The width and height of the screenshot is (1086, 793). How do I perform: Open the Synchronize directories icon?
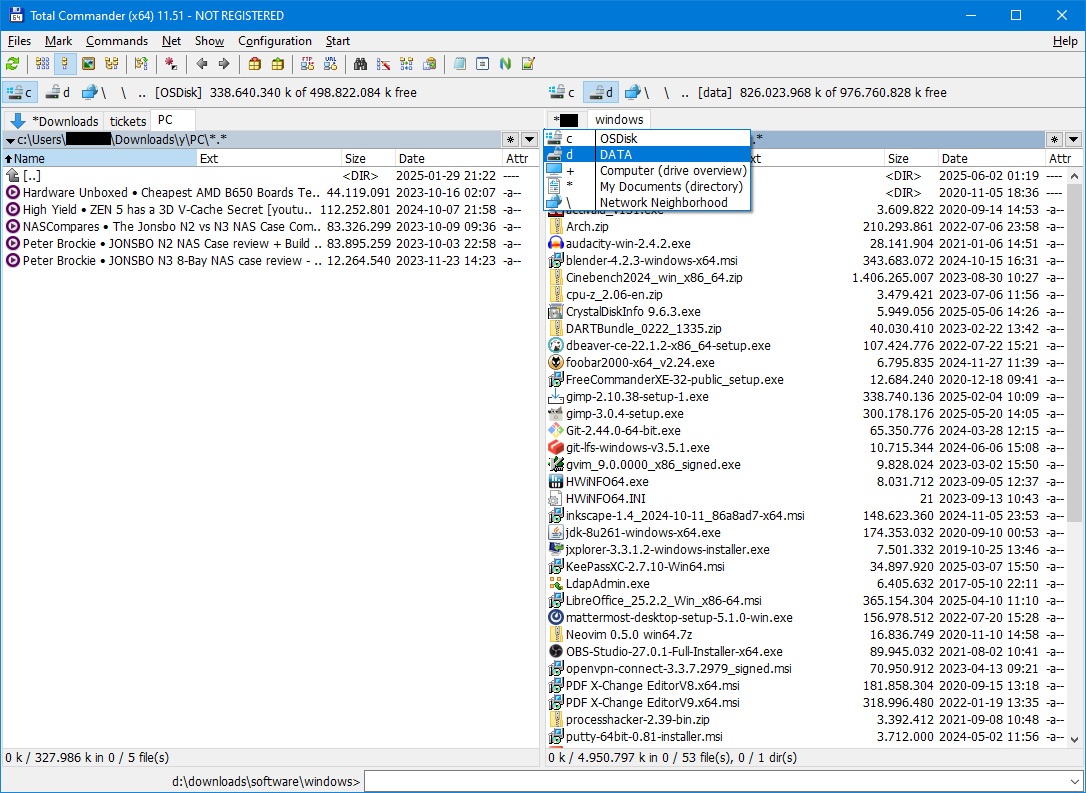tap(407, 64)
